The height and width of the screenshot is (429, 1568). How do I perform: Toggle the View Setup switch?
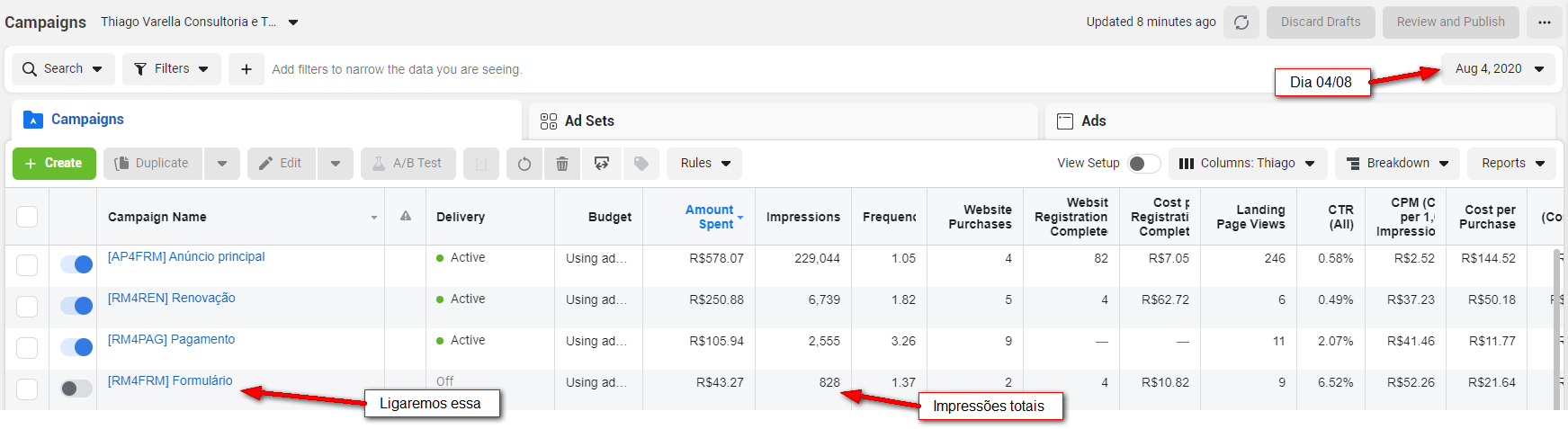[x=1143, y=164]
